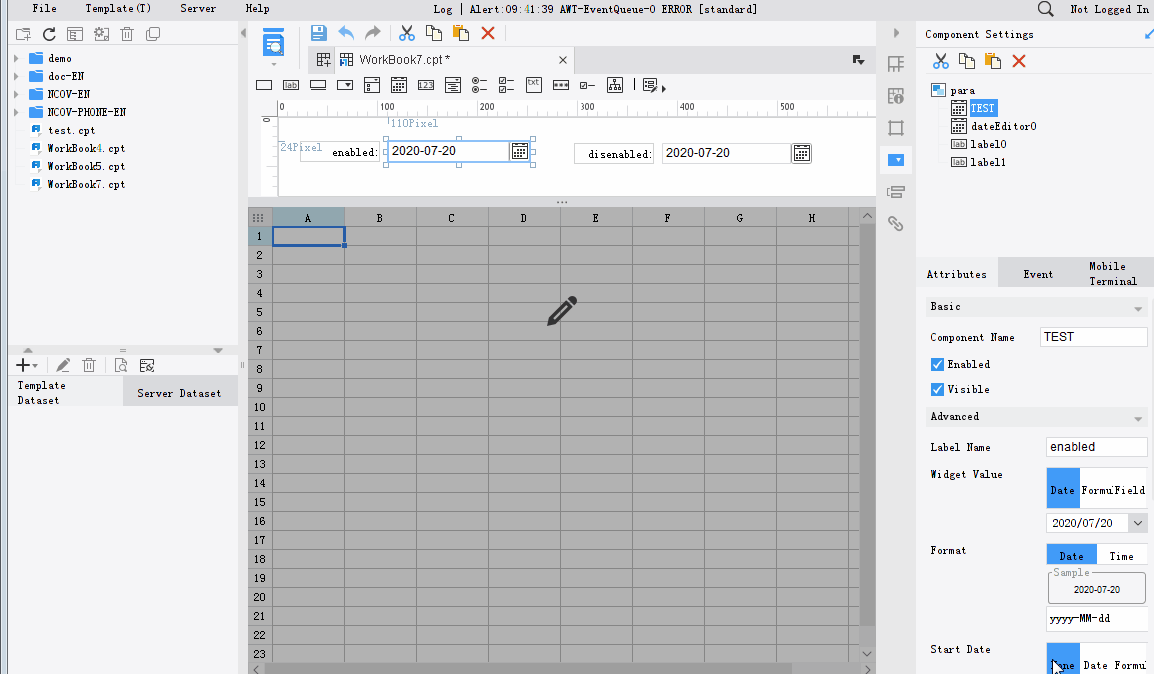Select the Text area (txt) widget icon

tap(534, 85)
